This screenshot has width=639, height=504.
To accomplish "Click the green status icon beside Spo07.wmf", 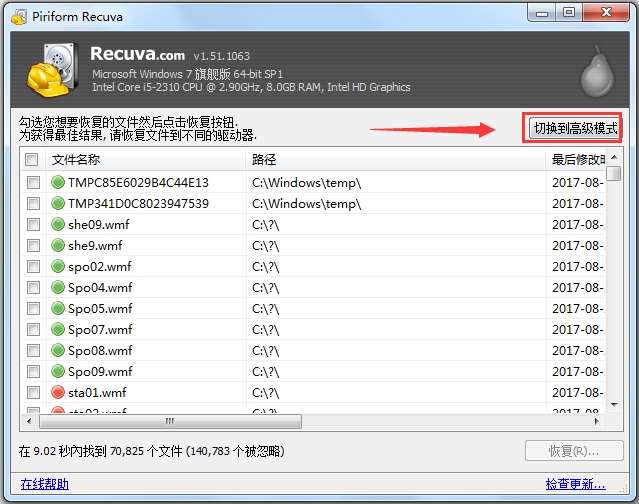I will point(58,329).
